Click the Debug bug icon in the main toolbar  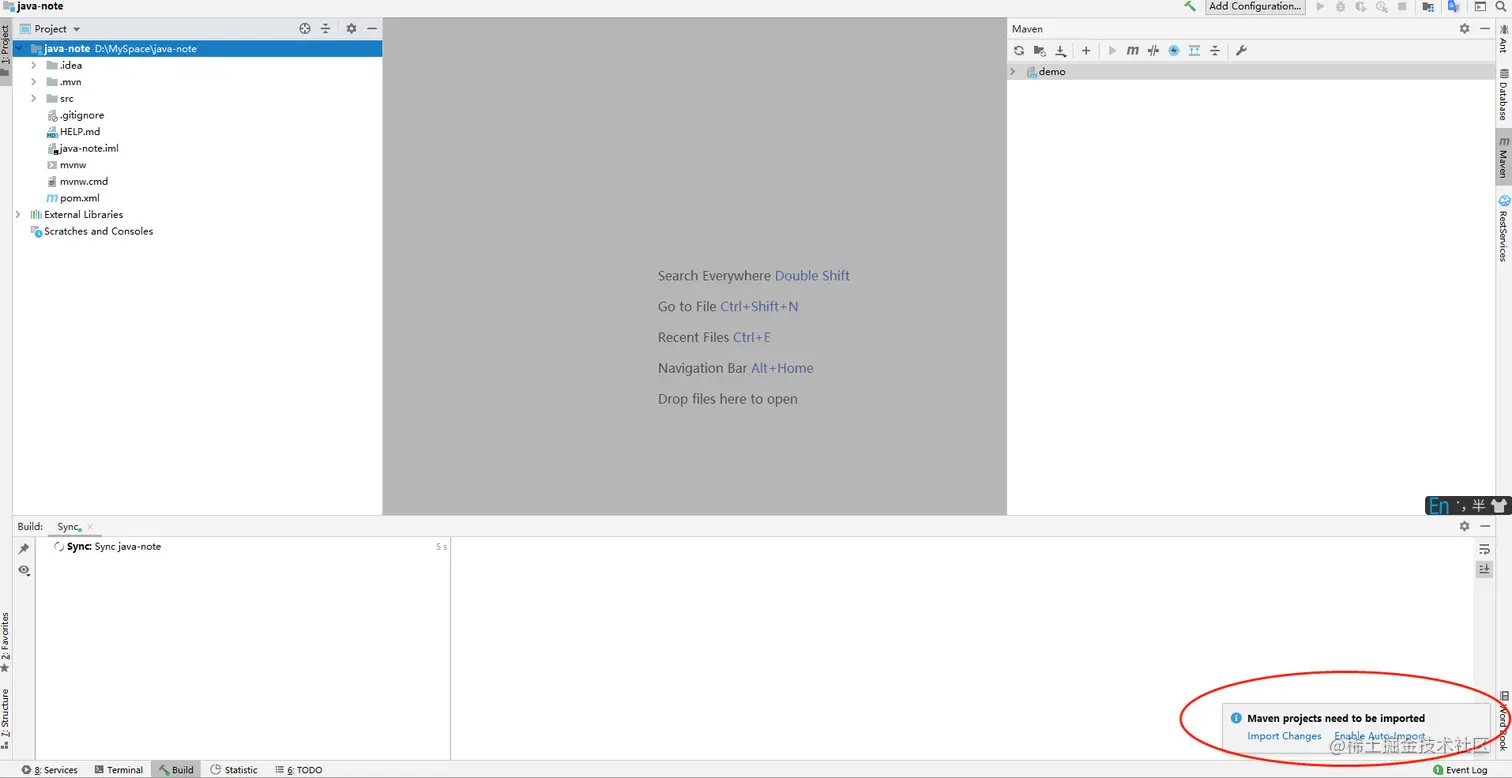(x=1340, y=6)
